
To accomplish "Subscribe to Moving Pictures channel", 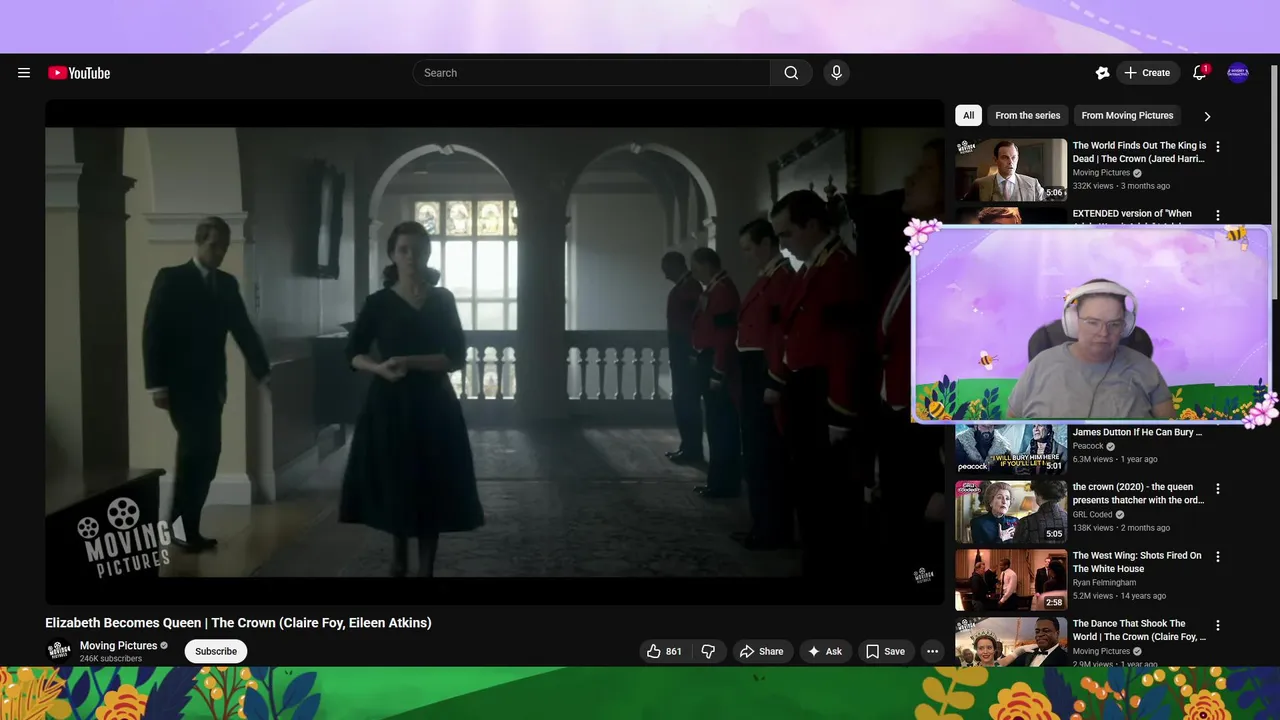I will [x=216, y=651].
